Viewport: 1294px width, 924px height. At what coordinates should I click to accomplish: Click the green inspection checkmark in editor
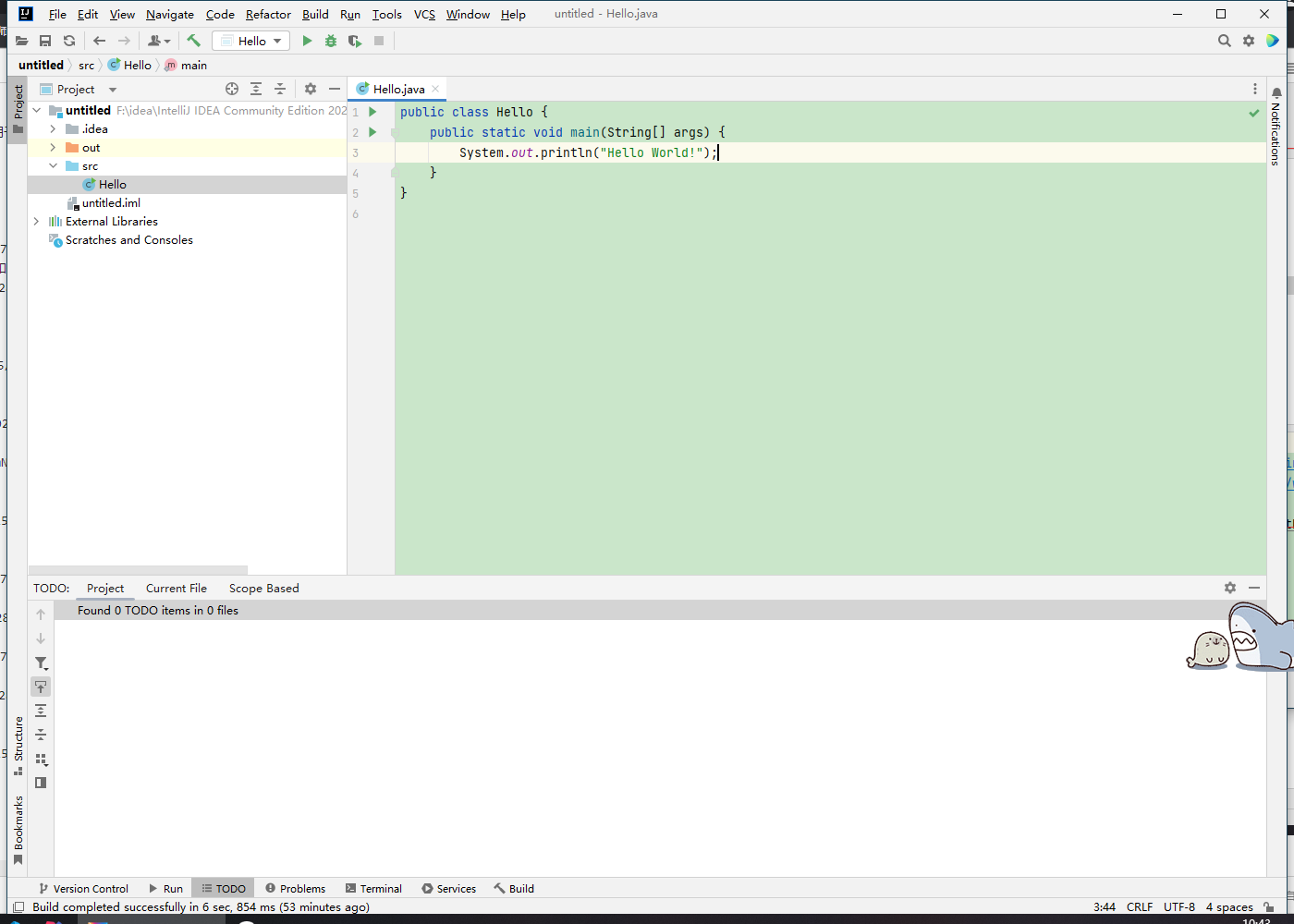1254,113
